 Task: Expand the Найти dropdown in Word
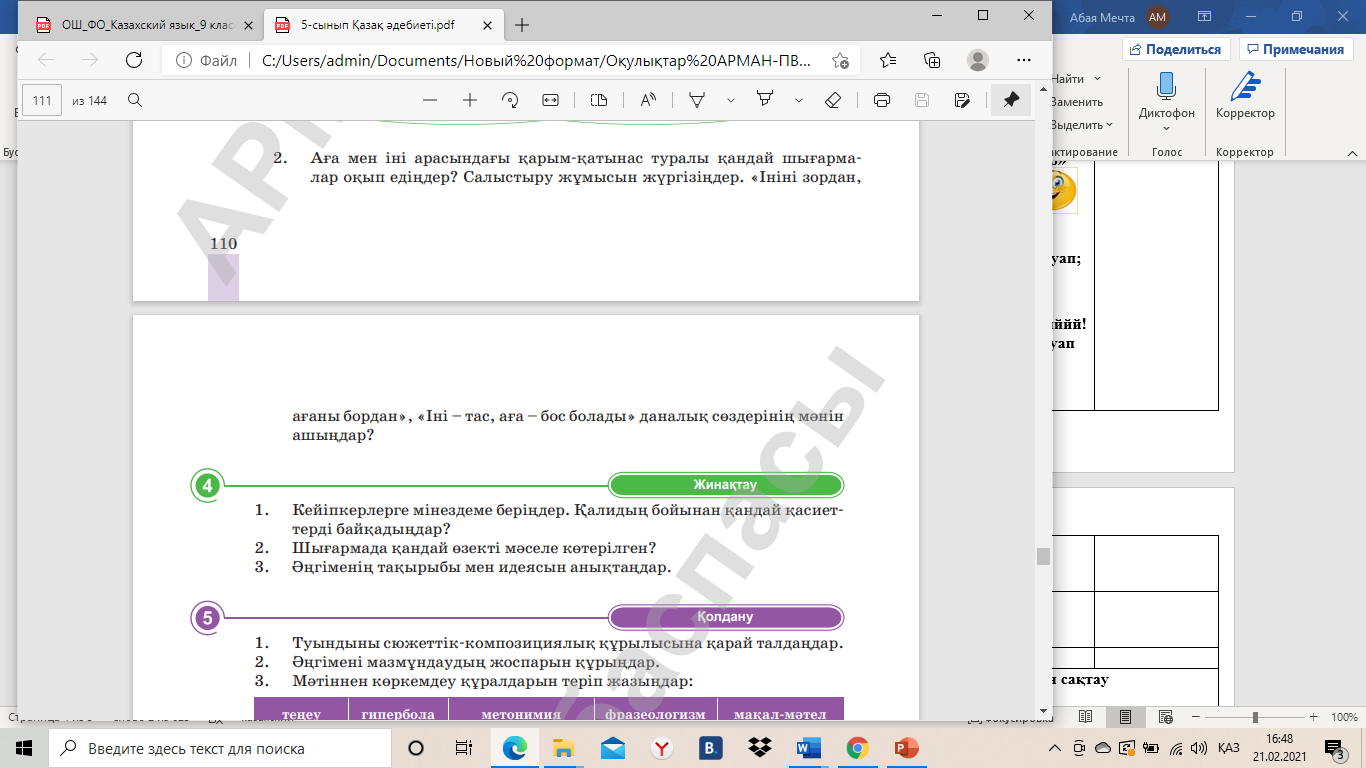pos(1097,79)
